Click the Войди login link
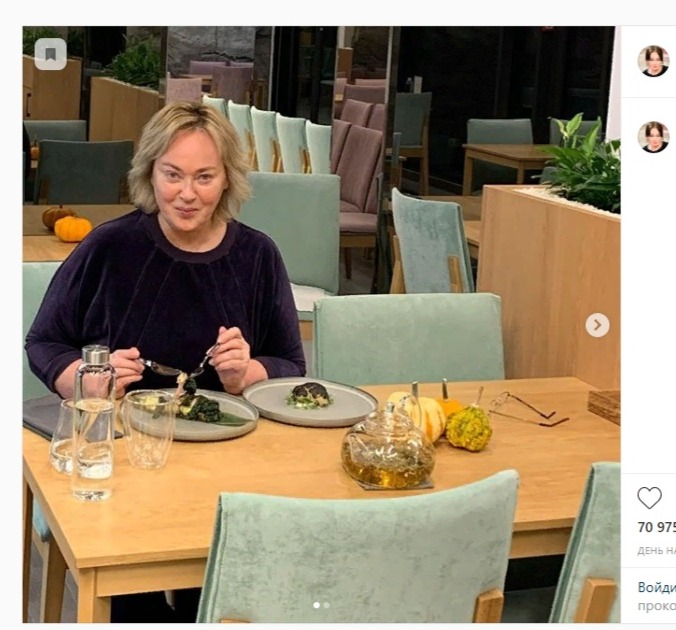 (657, 587)
